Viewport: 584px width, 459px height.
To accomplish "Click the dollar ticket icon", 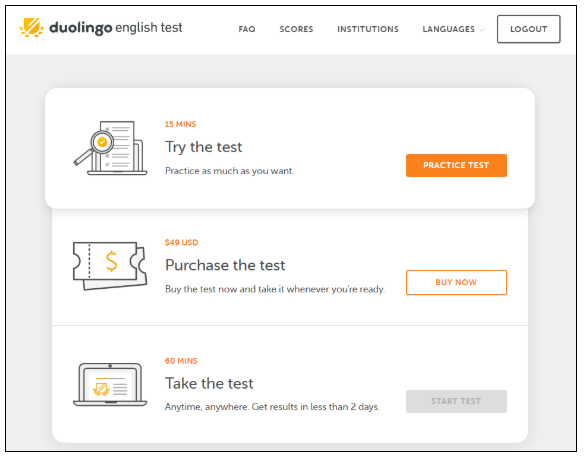I will [110, 266].
